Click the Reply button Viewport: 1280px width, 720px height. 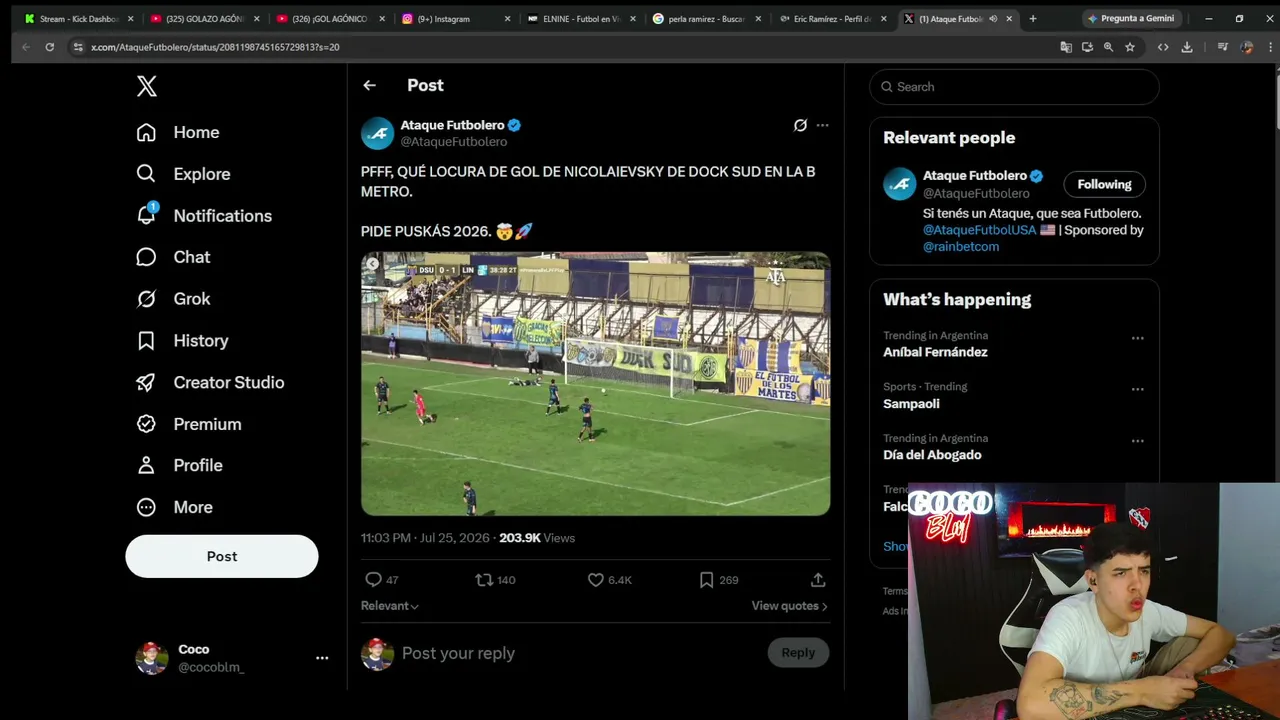[798, 653]
